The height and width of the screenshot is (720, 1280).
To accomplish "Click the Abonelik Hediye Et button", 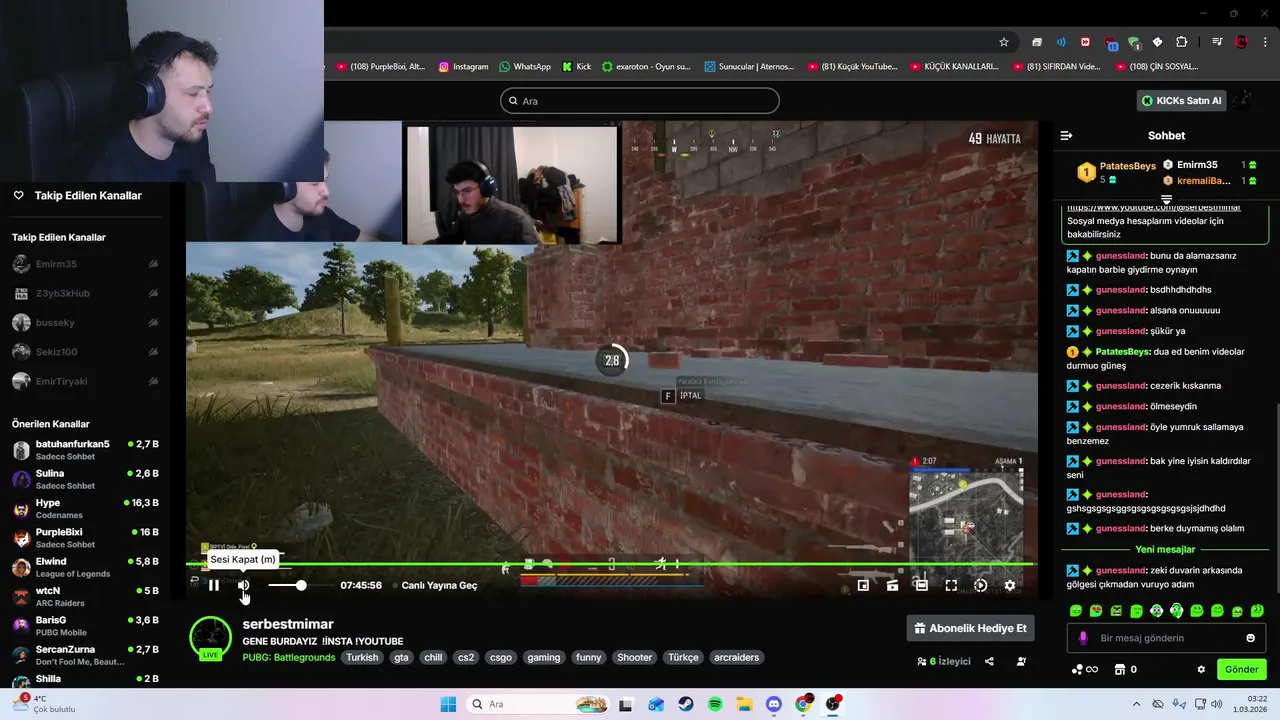I will click(x=970, y=628).
